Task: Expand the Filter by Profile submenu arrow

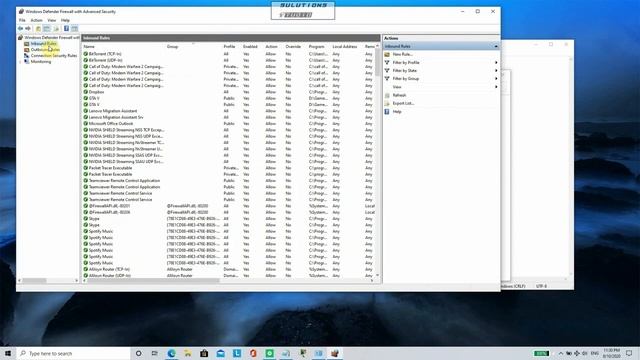Action: pos(496,62)
